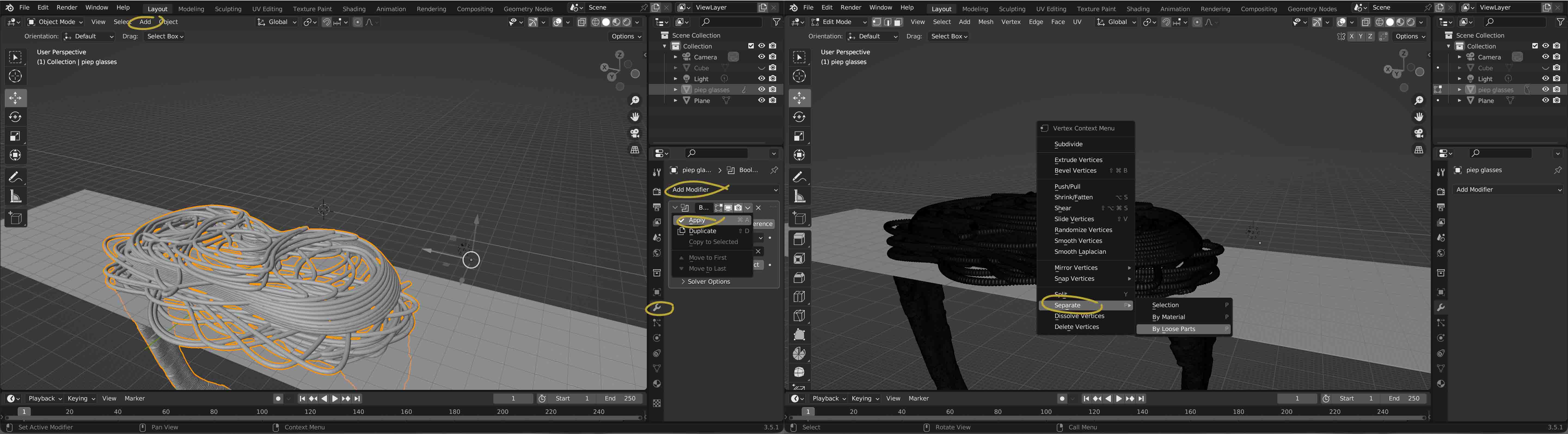The image size is (1568, 434).
Task: Click the End 250 frame field in Object Mode window
Action: (x=620, y=399)
